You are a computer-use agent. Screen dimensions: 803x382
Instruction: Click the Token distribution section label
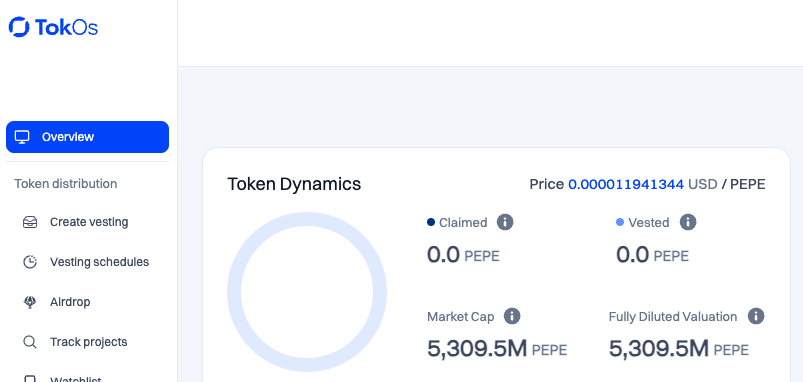[x=66, y=183]
